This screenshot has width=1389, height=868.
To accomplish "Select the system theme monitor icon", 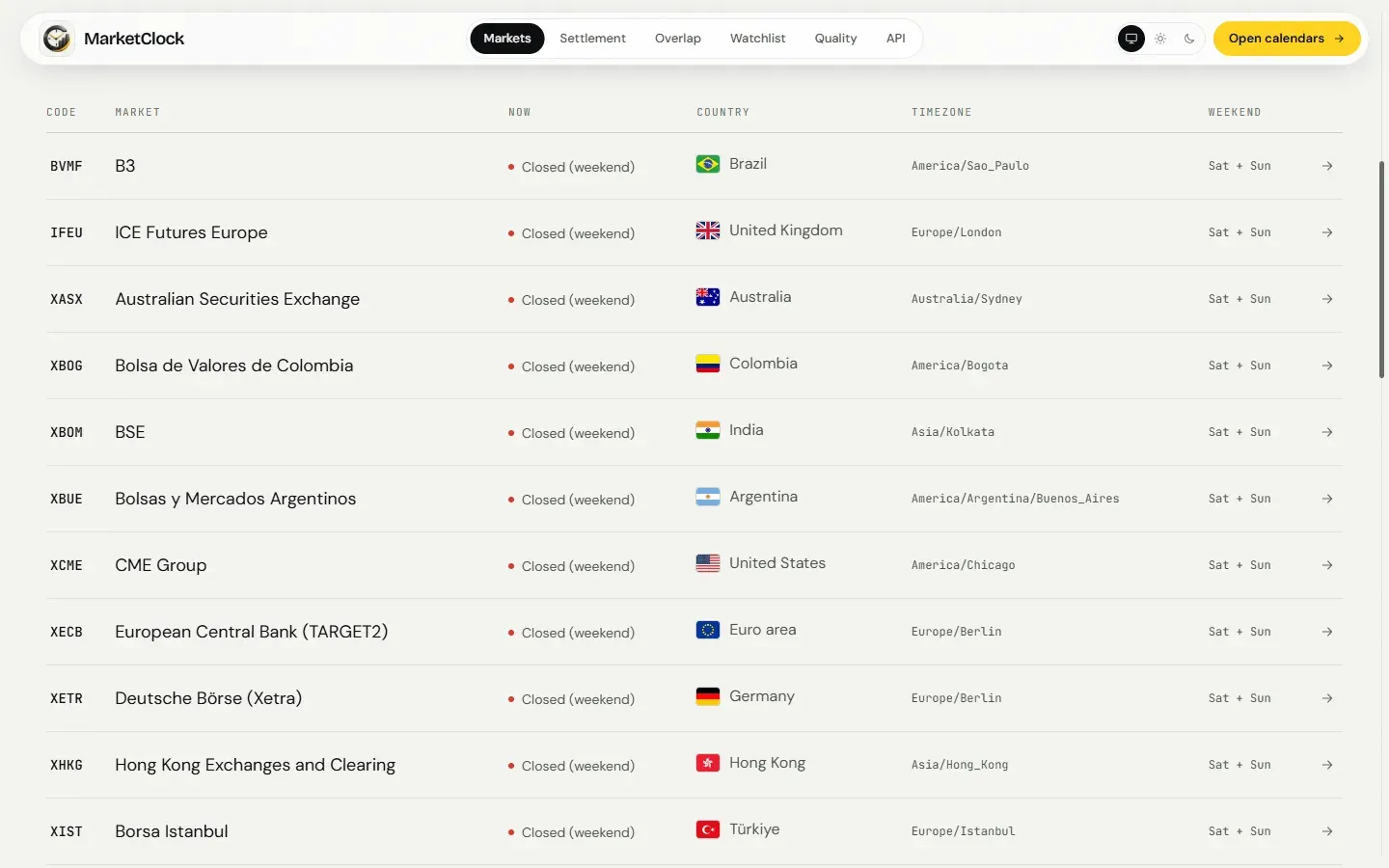I will (x=1131, y=39).
